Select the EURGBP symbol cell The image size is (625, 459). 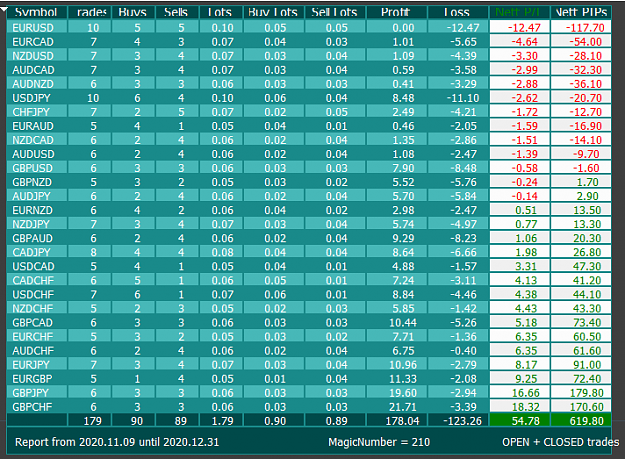(x=37, y=379)
